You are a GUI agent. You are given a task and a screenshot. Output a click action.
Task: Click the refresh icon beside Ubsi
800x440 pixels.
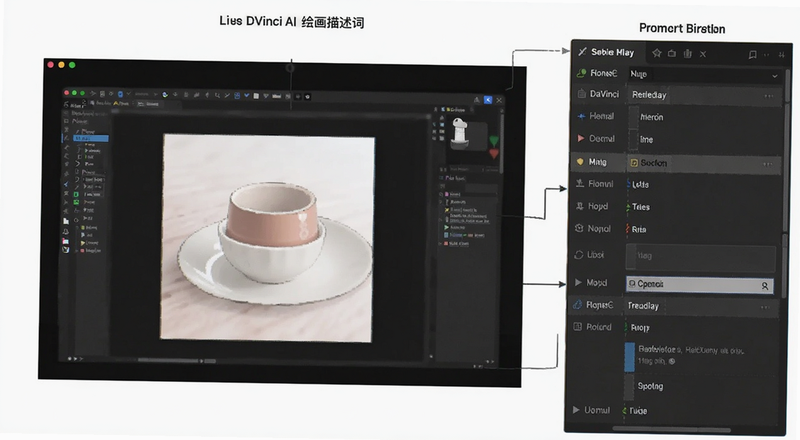coord(579,254)
